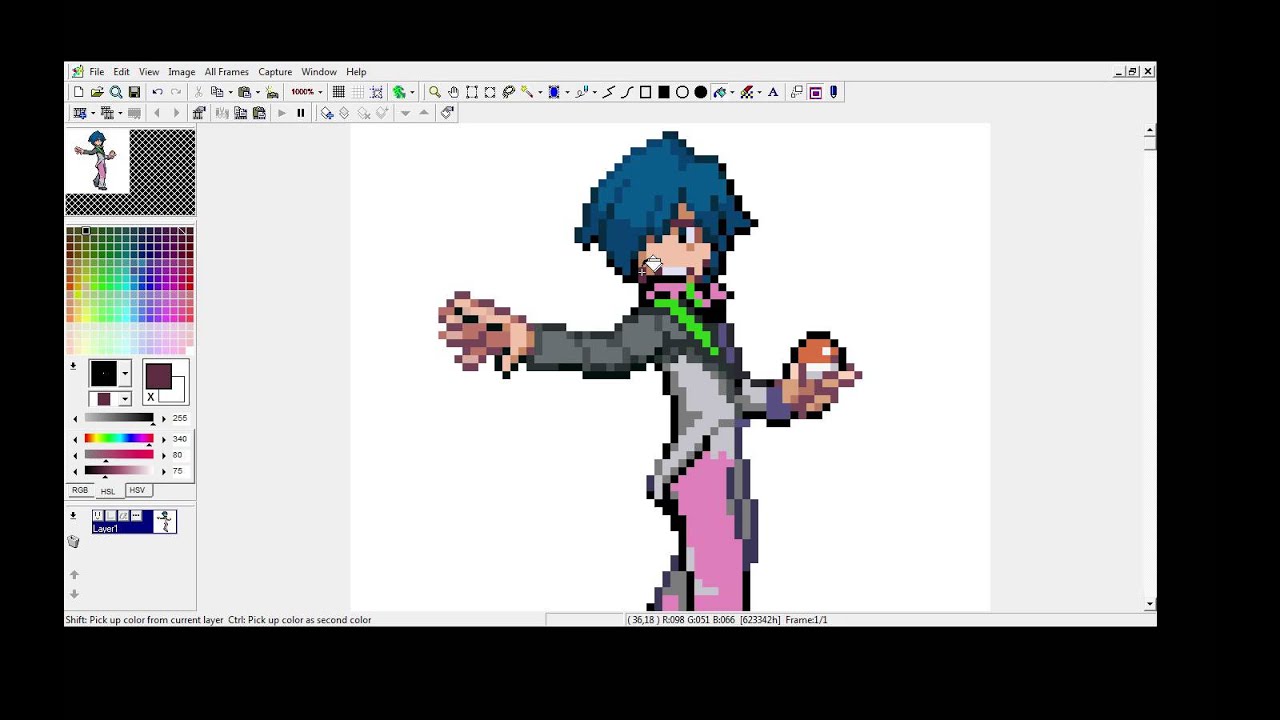Expand the green background-color icon dropdown
Viewport: 1280px width, 720px height.
point(412,92)
